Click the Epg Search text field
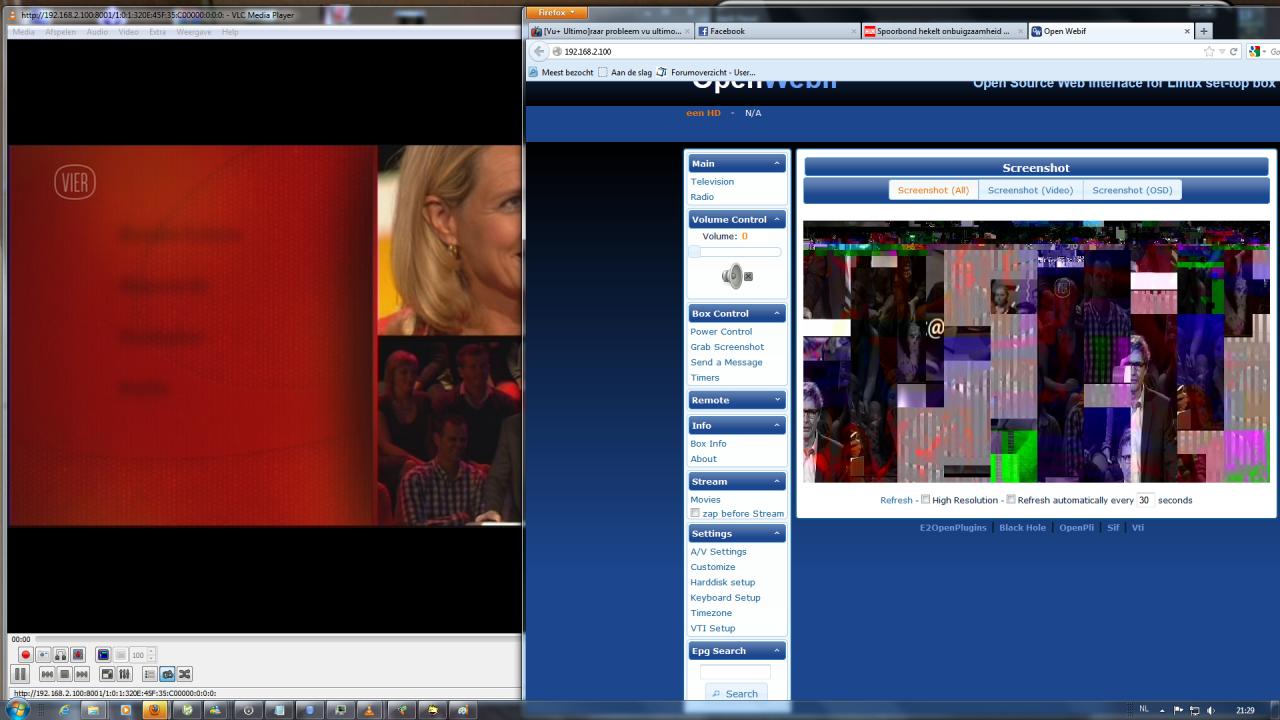1280x720 pixels. (x=735, y=672)
